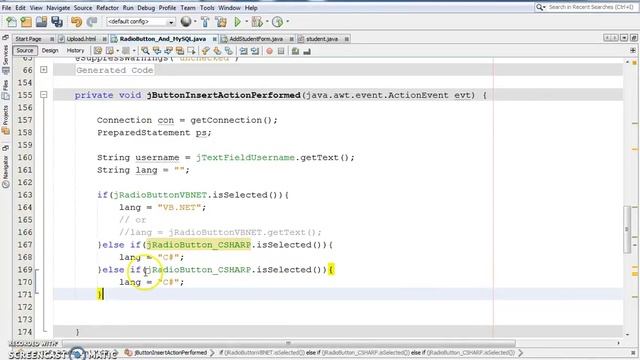This screenshot has width=640, height=360.
Task: Run the project with green play icon
Action: point(237,22)
